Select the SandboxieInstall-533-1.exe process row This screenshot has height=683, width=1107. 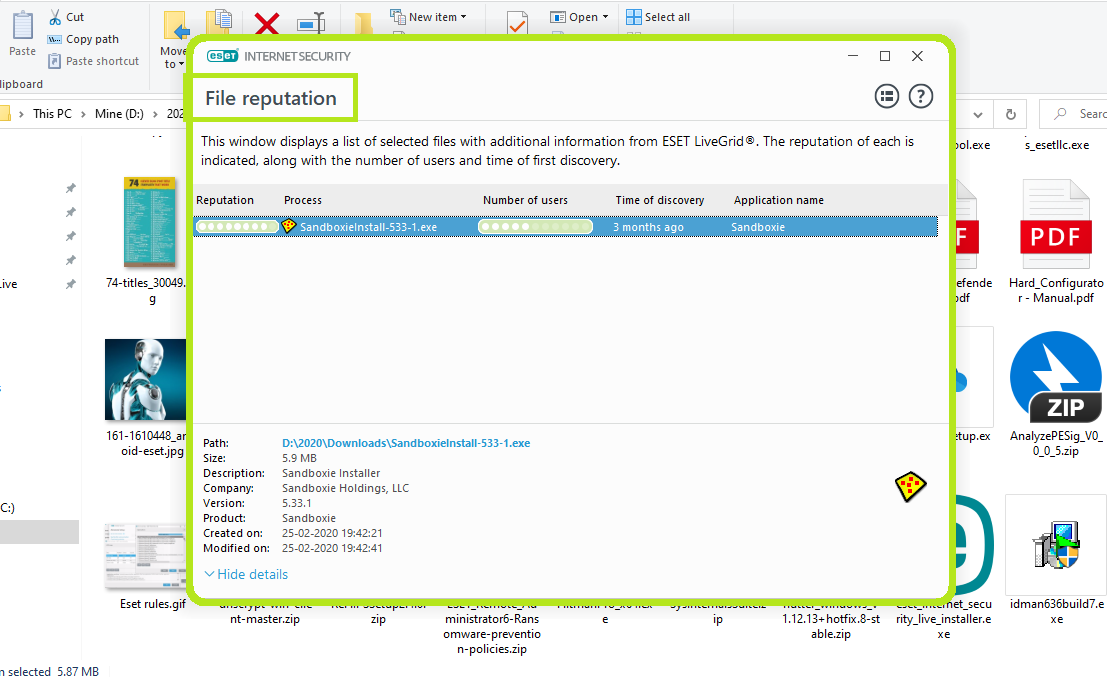[566, 227]
